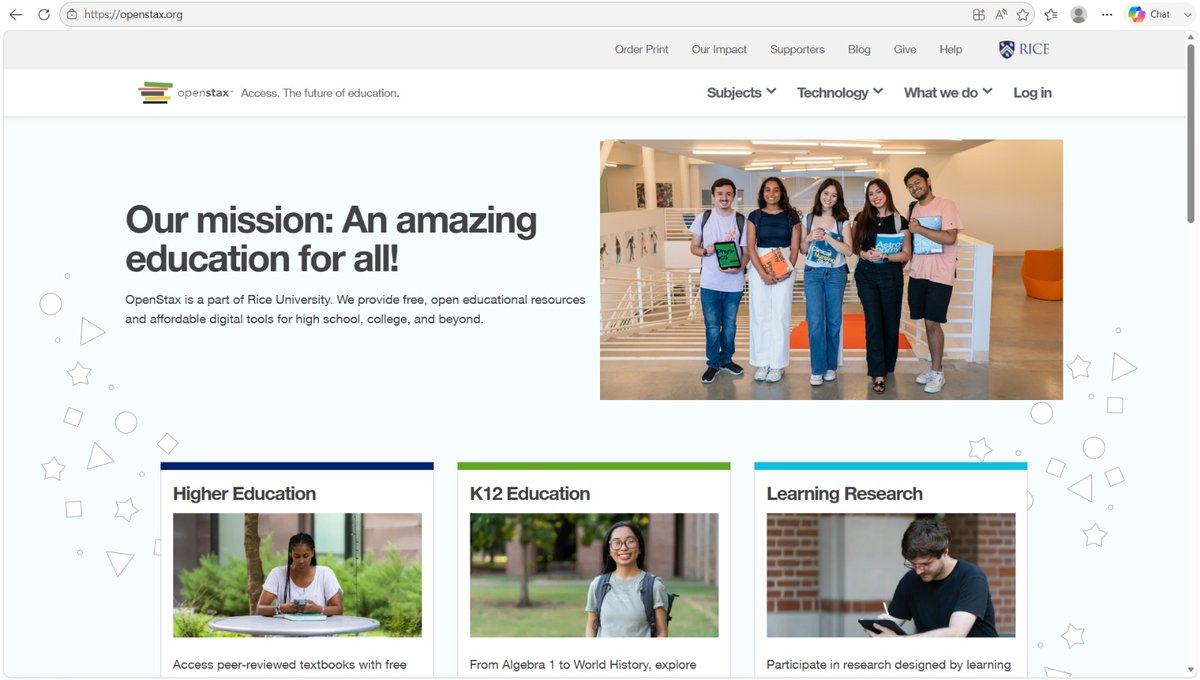Screen dimensions: 1200x680
Task: Click the OpenStax logo
Action: point(186,93)
